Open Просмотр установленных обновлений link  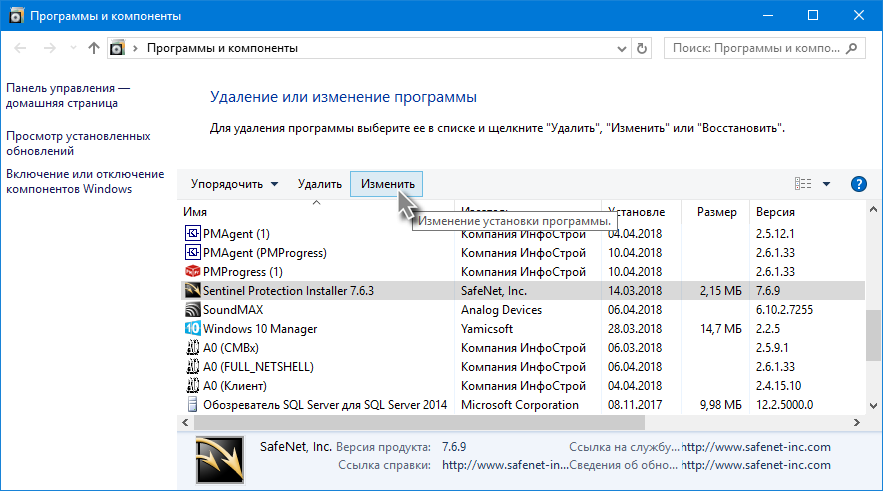(x=78, y=144)
